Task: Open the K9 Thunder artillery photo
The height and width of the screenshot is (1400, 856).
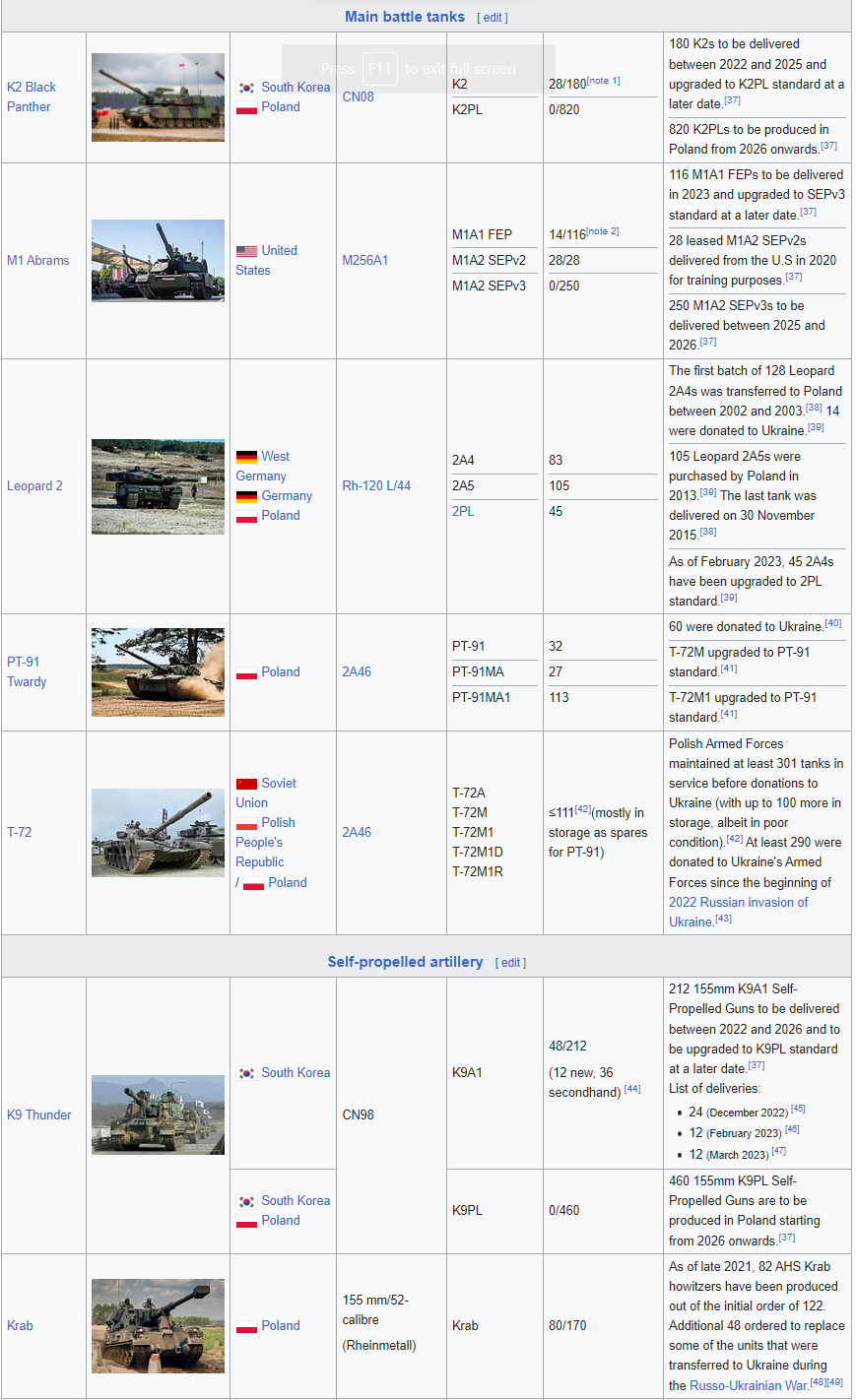Action: pyautogui.click(x=158, y=1114)
